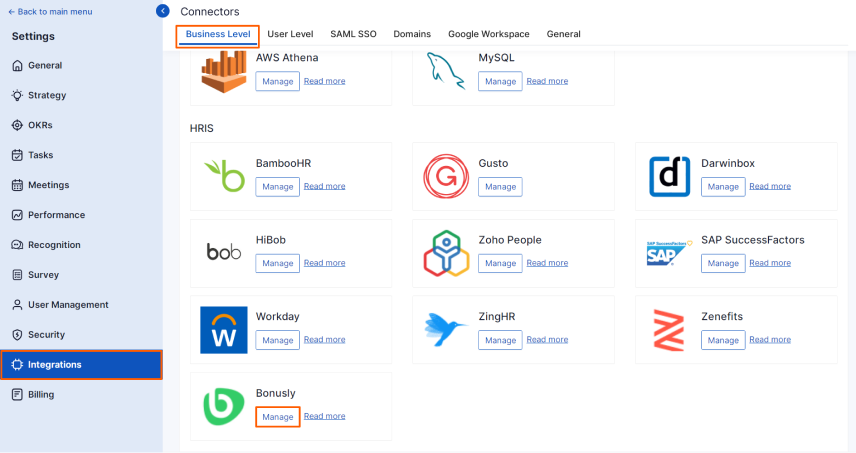Read more about BambooHR
The image size is (856, 453).
(x=324, y=186)
